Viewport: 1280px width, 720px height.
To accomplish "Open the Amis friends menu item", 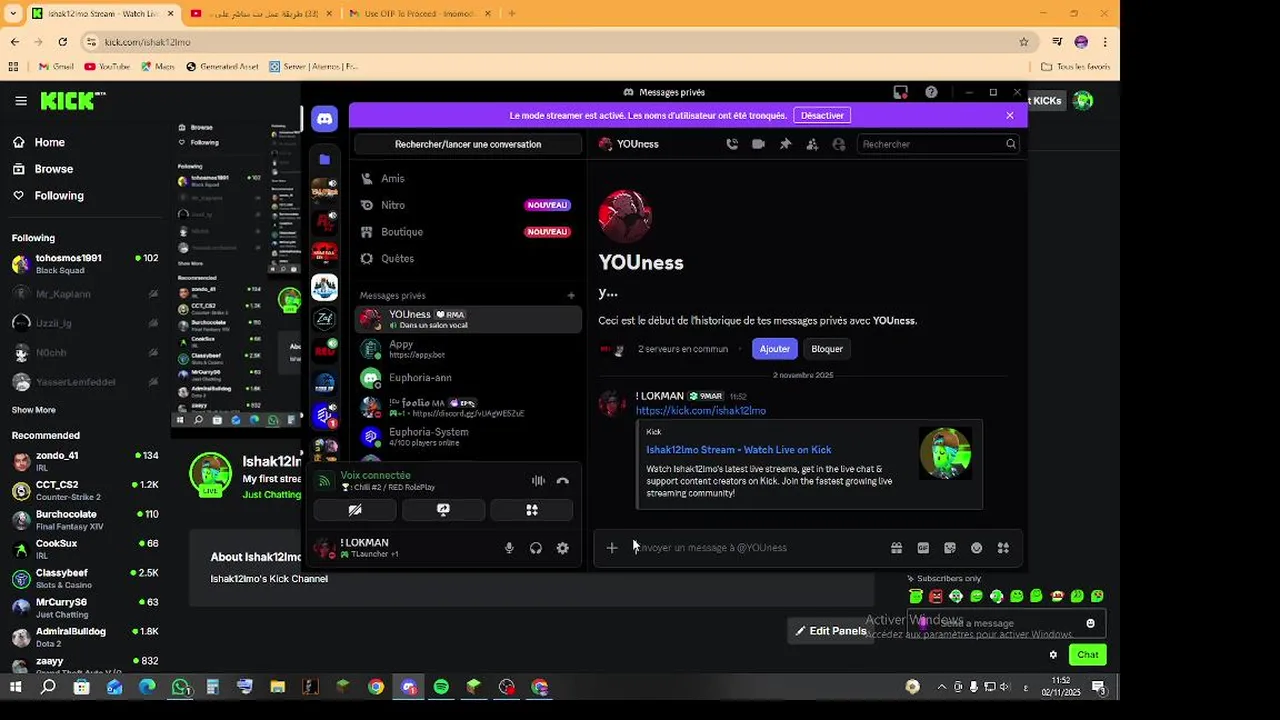I will (468, 178).
